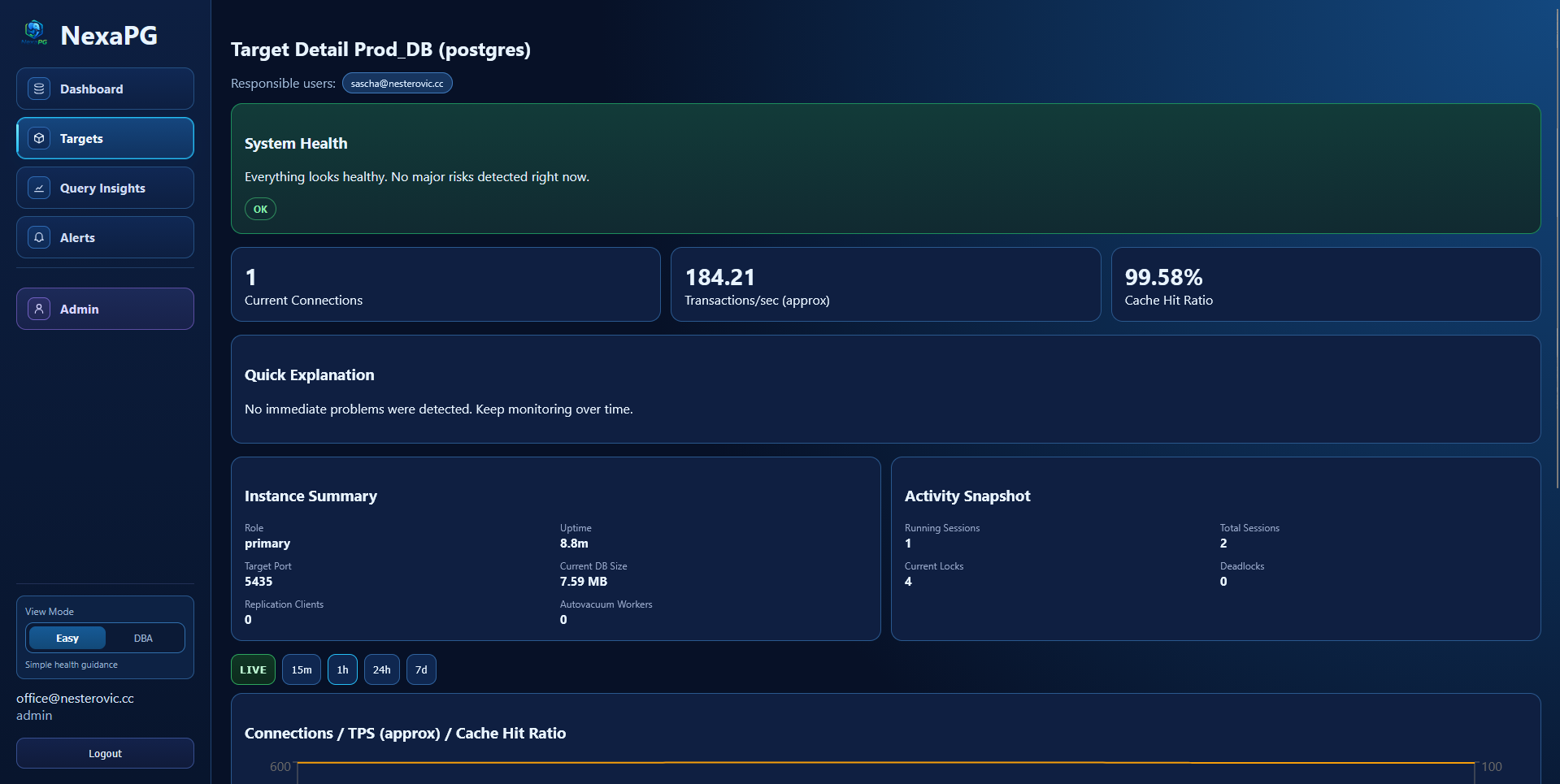Choose the 24h time range

[x=381, y=670]
